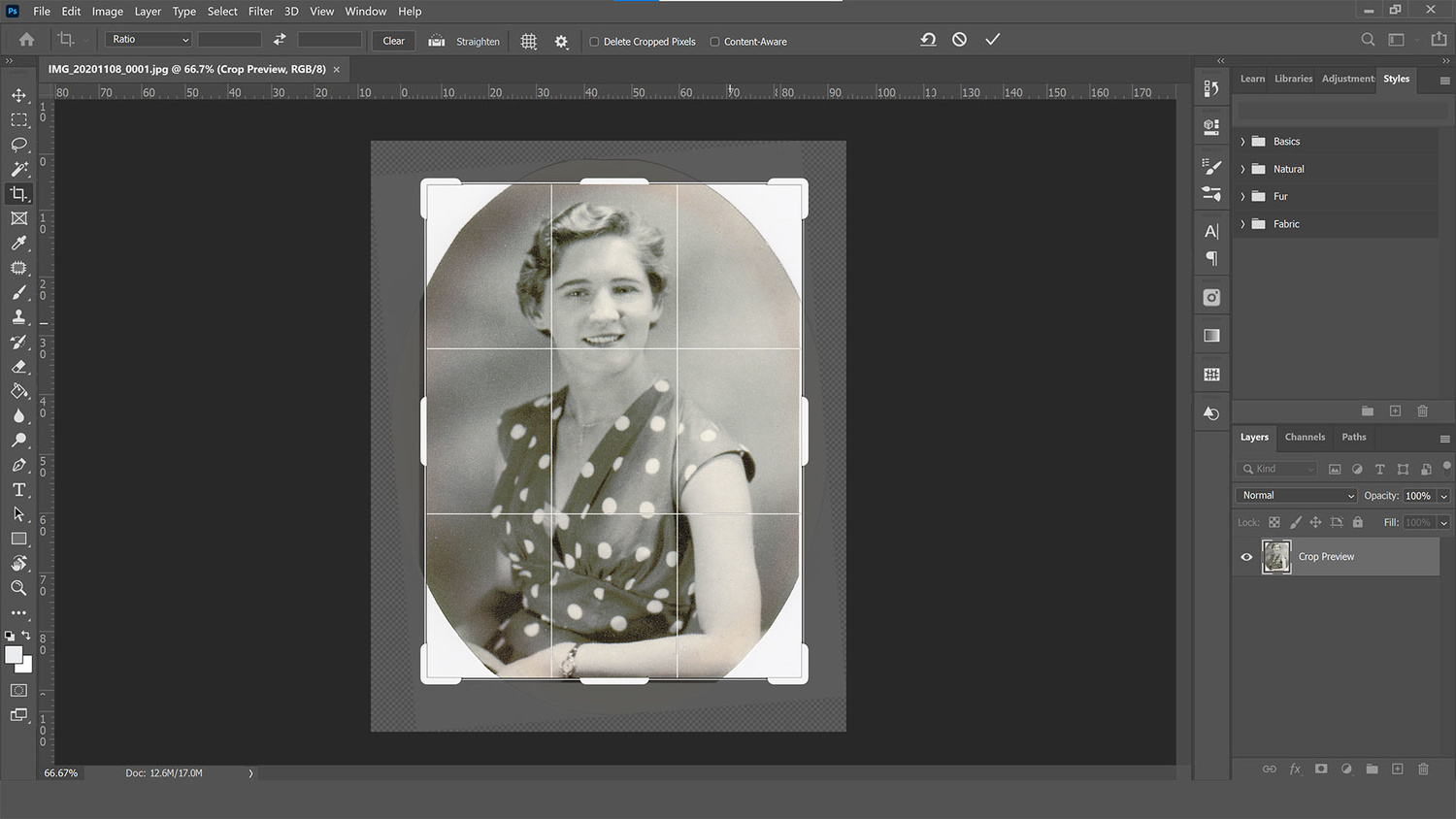Select the Crop tool

(19, 193)
